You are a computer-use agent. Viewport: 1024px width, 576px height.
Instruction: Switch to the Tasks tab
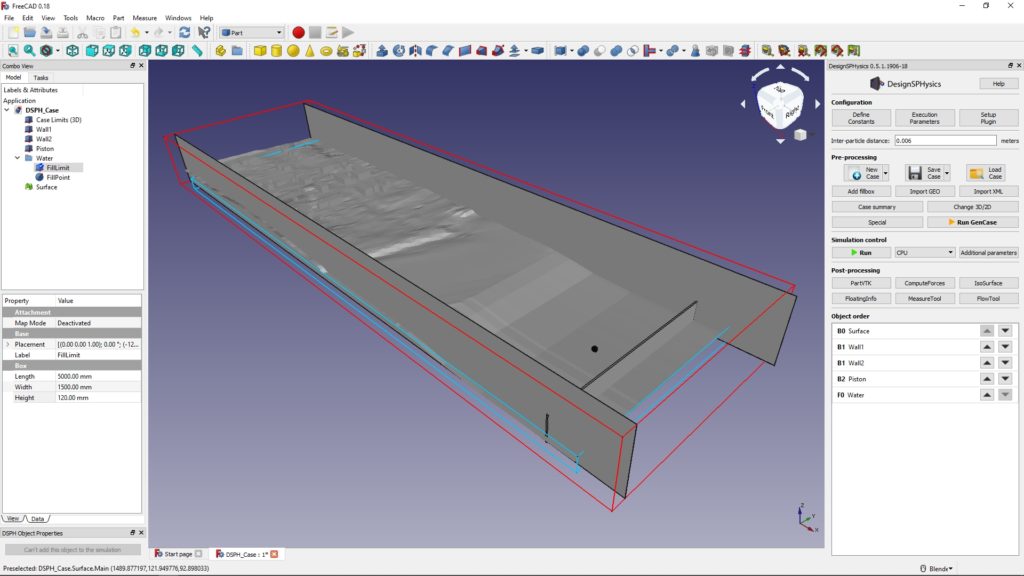pyautogui.click(x=40, y=77)
